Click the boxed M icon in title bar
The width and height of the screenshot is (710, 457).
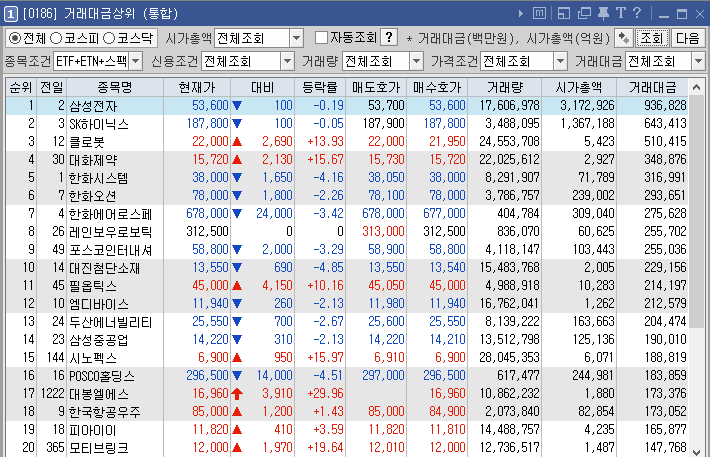coord(539,13)
